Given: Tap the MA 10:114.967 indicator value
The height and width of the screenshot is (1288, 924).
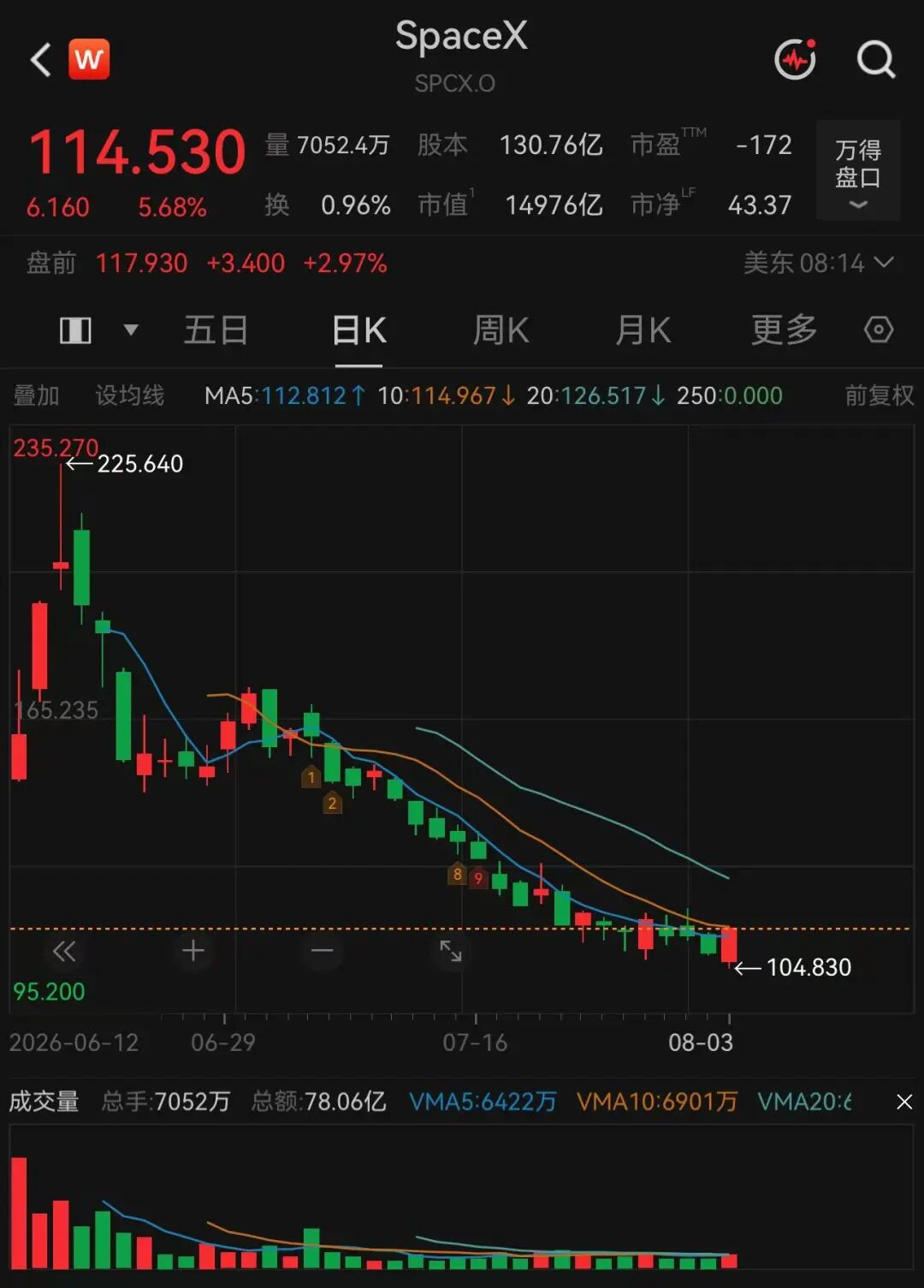Looking at the screenshot, I should [x=446, y=395].
